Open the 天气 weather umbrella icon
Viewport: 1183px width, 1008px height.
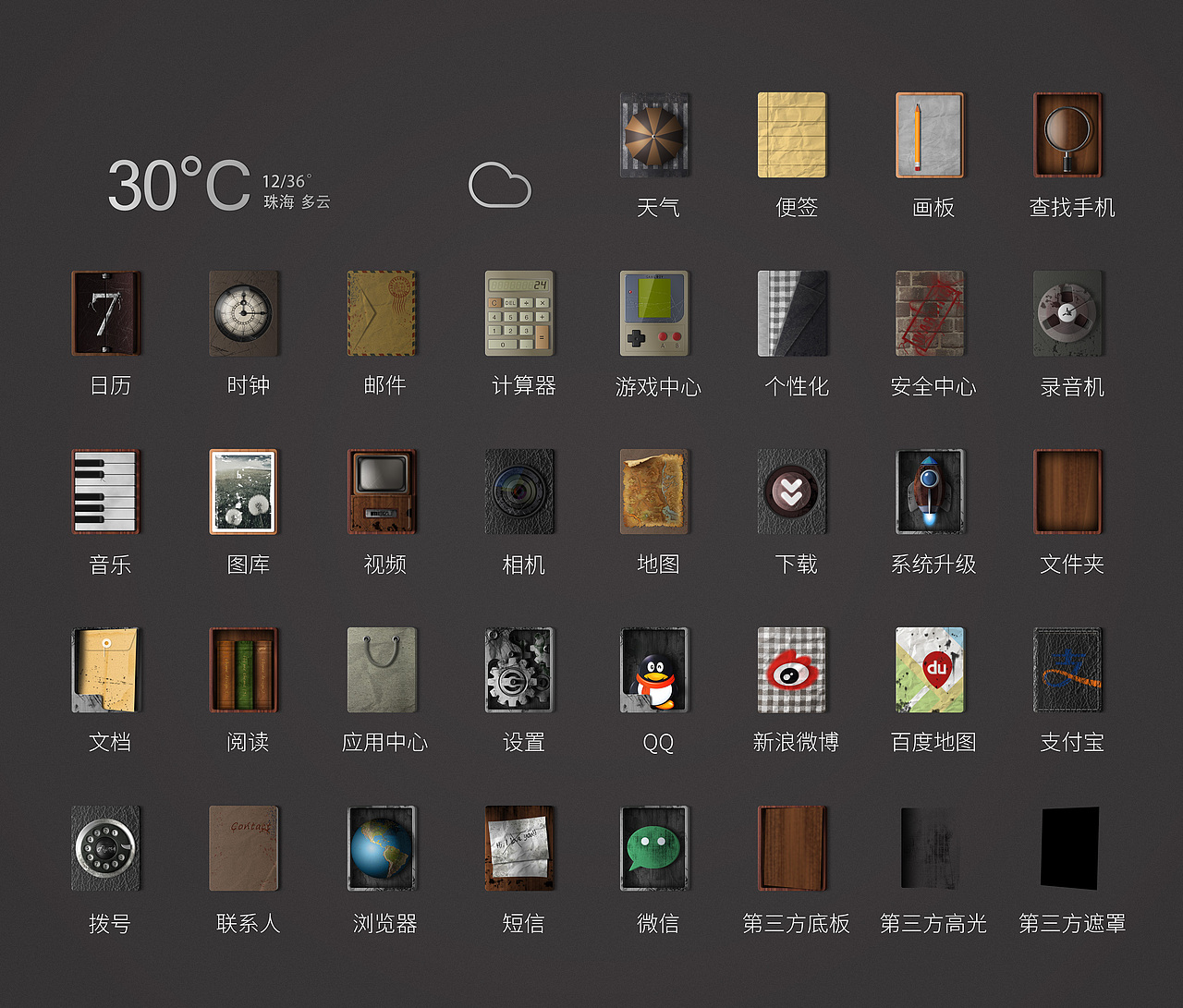coord(654,135)
